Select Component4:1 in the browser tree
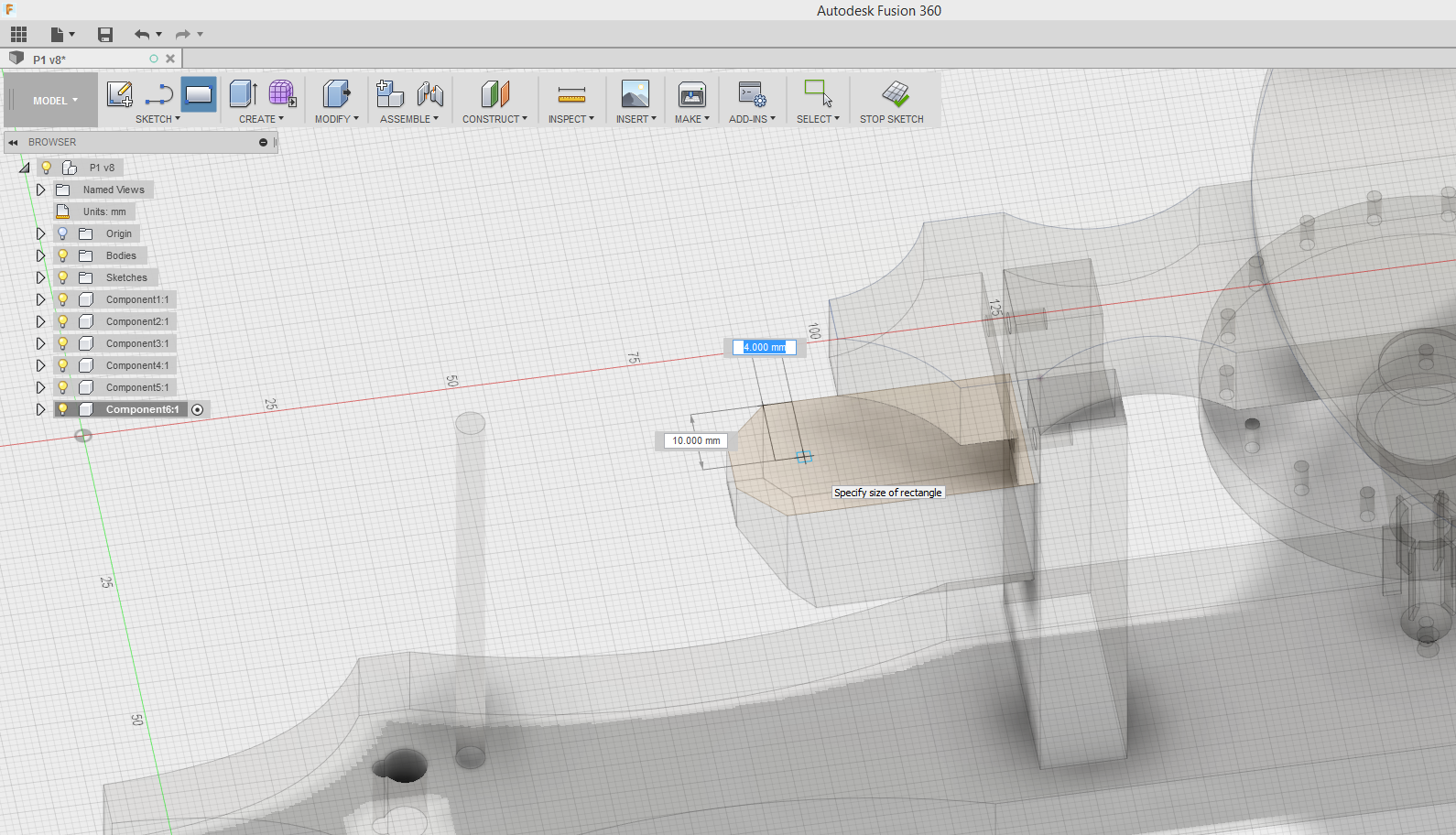This screenshot has height=835, width=1456. pos(137,365)
